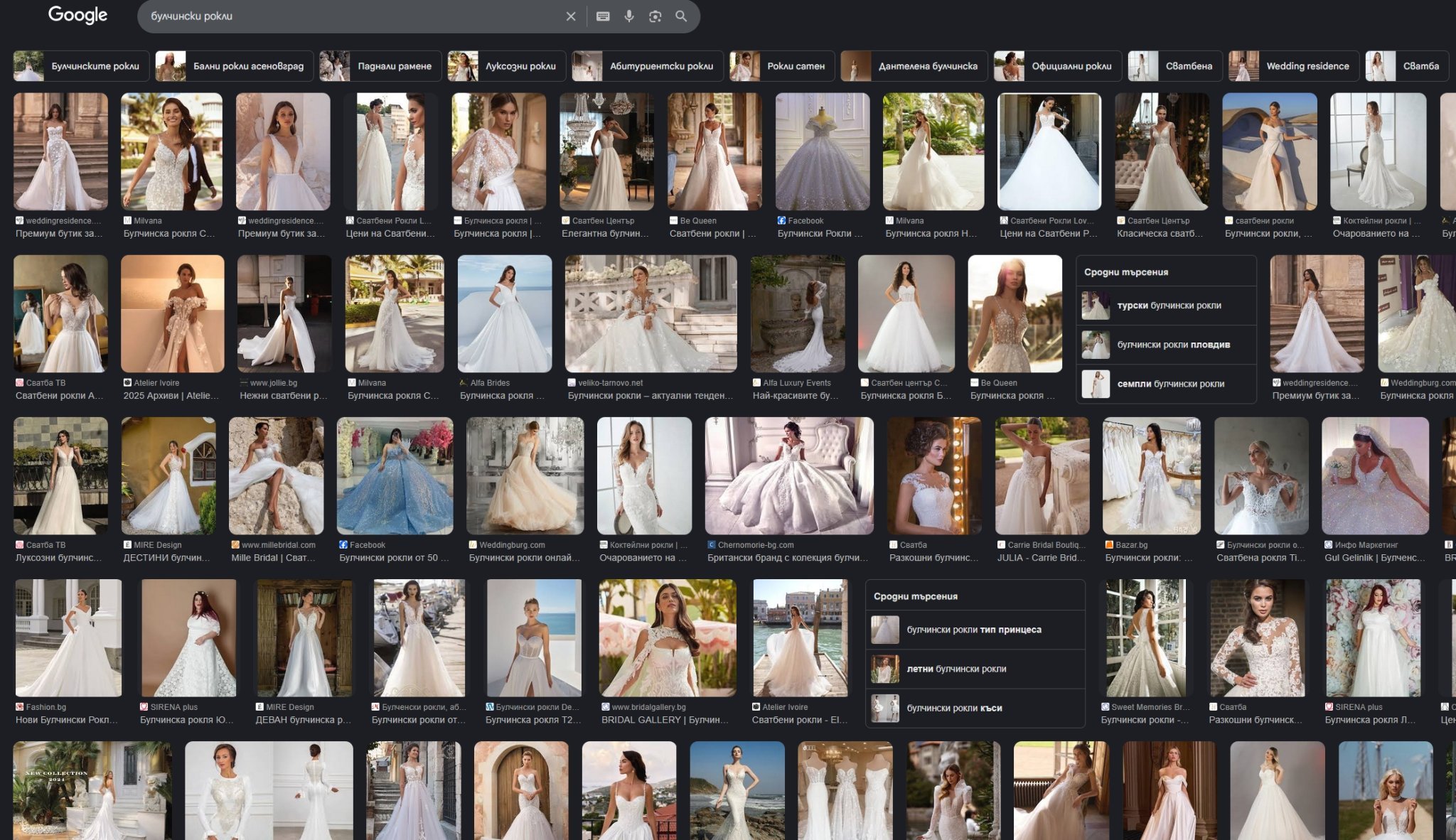Viewport: 1456px width, 840px height.
Task: Open 'летни булчински рокли' suggestion
Action: click(956, 669)
